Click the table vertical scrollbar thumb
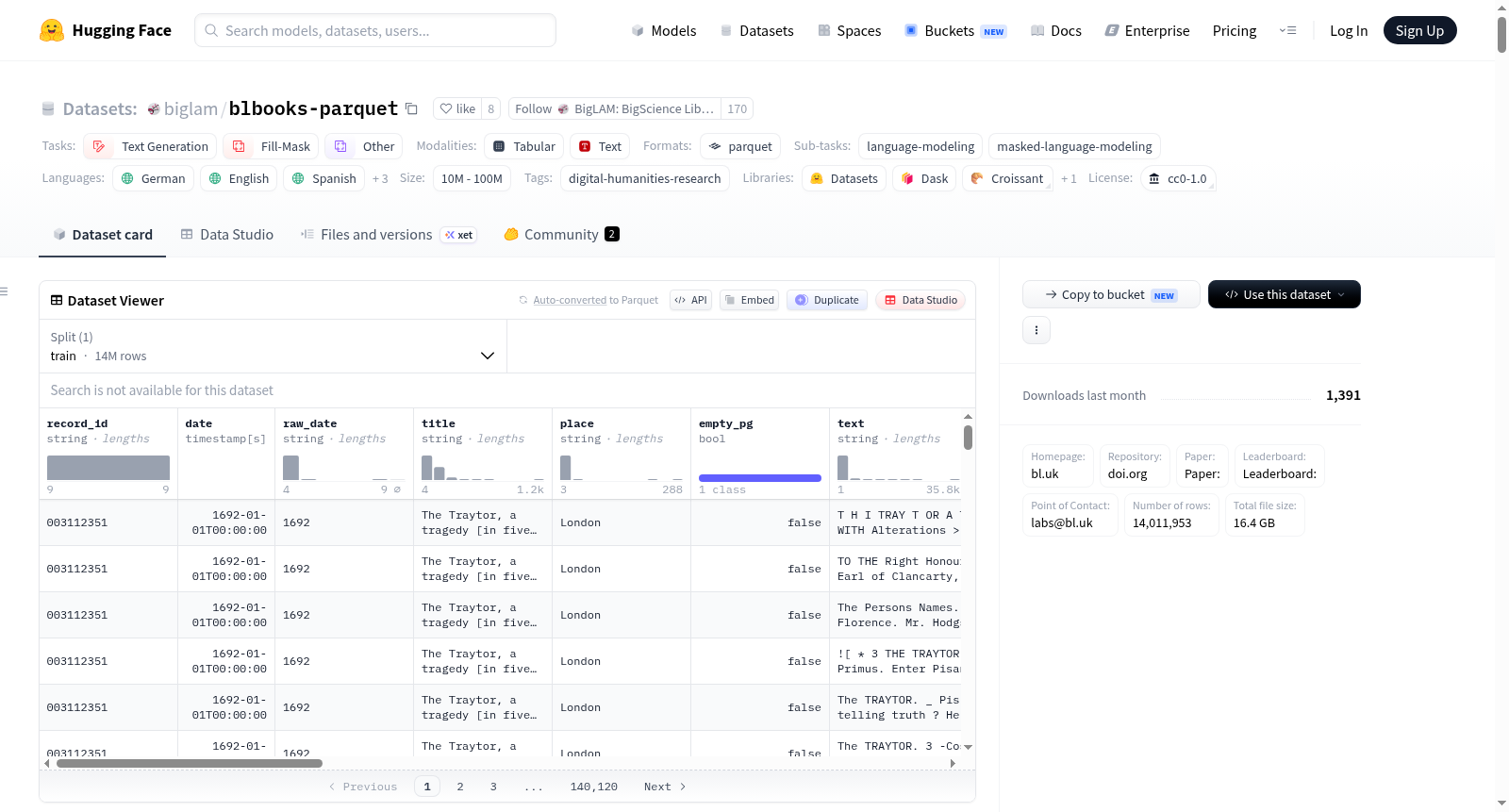Image resolution: width=1509 pixels, height=812 pixels. click(968, 438)
